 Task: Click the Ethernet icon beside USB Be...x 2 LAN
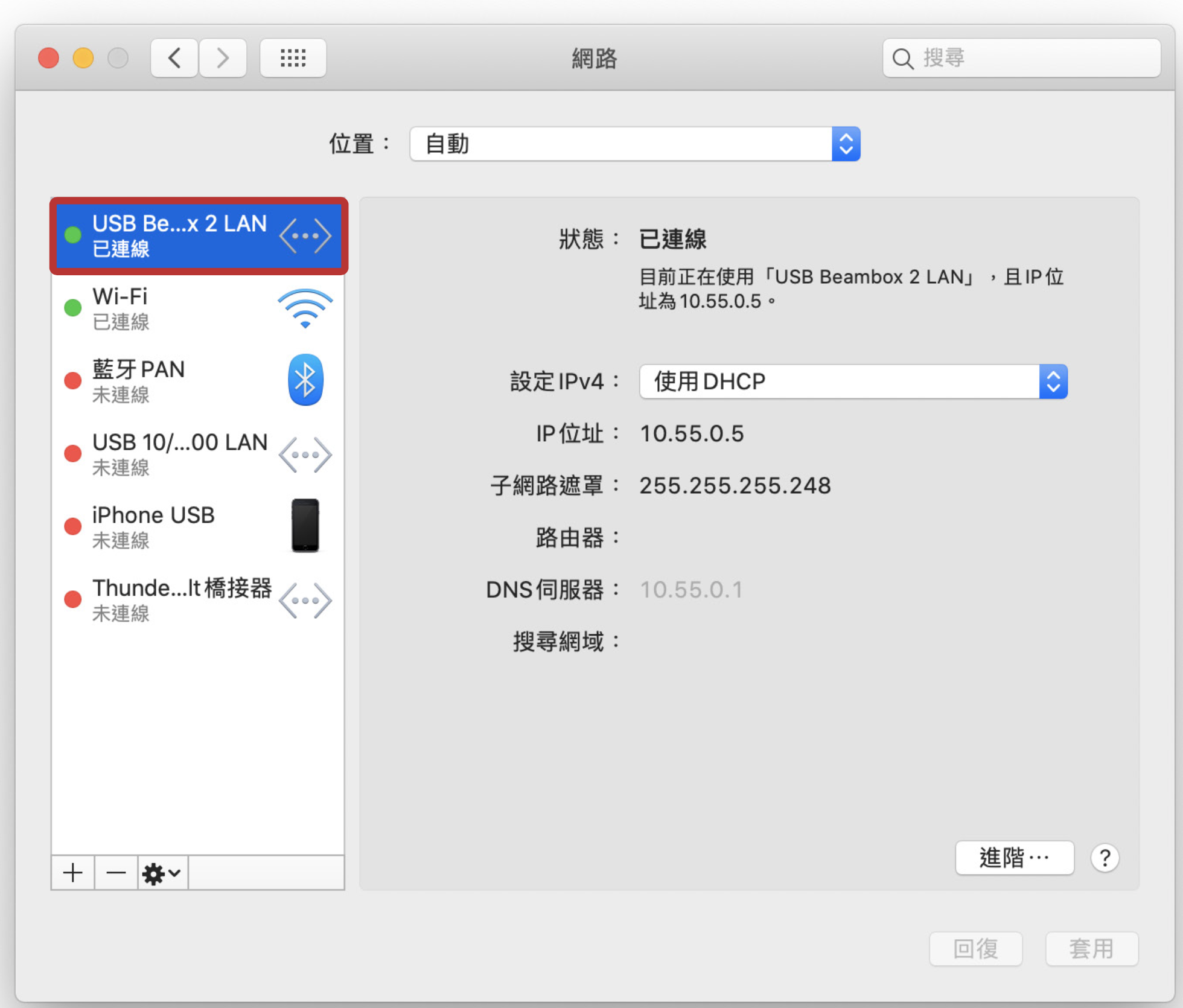tap(305, 235)
